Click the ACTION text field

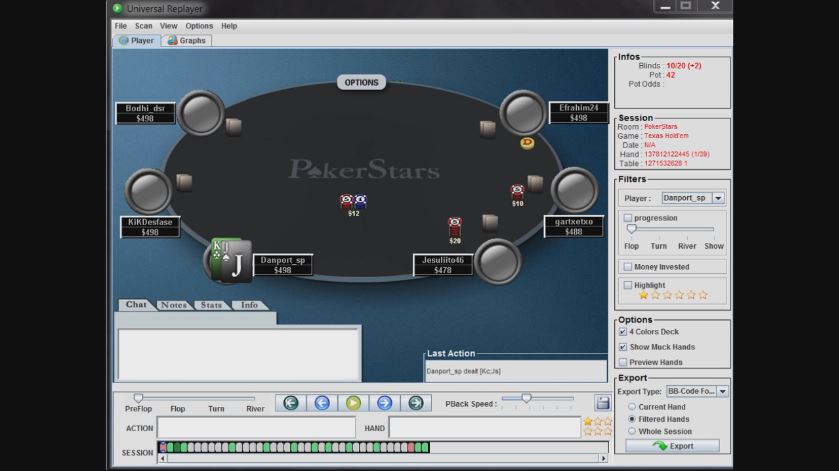tap(256, 428)
